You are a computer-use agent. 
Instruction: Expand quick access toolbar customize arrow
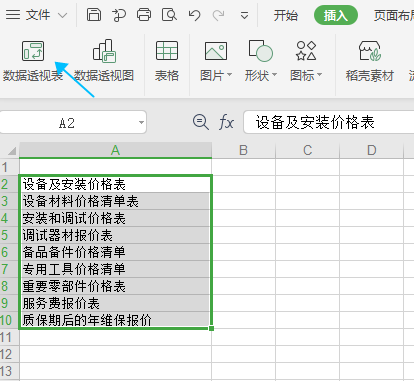244,15
